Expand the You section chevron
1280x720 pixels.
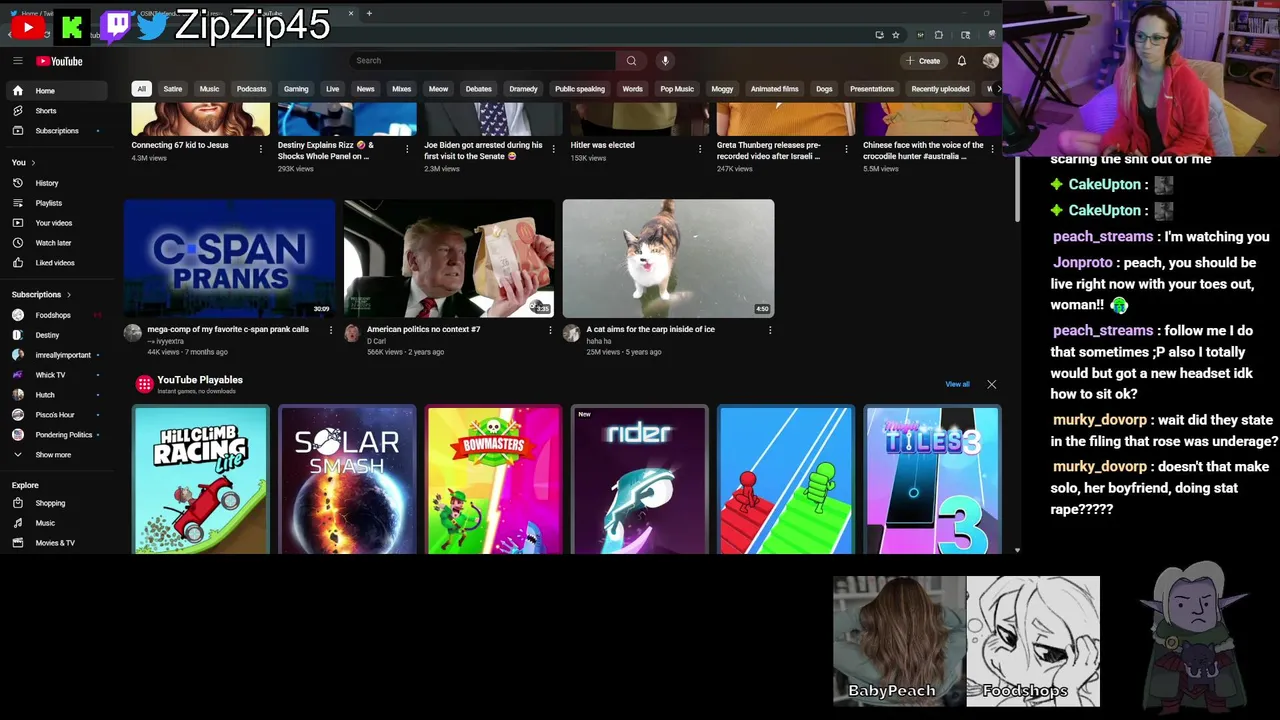click(33, 162)
